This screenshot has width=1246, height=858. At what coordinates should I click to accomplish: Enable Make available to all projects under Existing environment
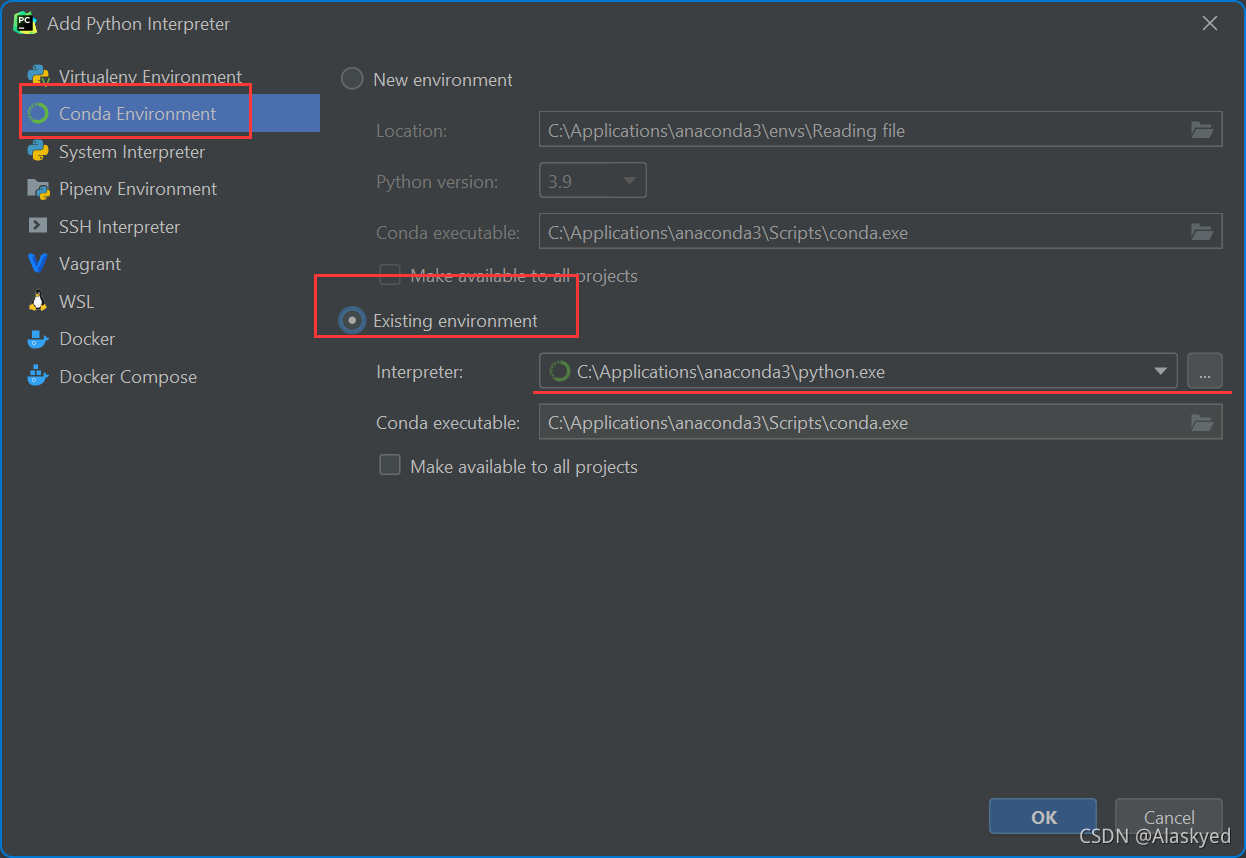(390, 465)
